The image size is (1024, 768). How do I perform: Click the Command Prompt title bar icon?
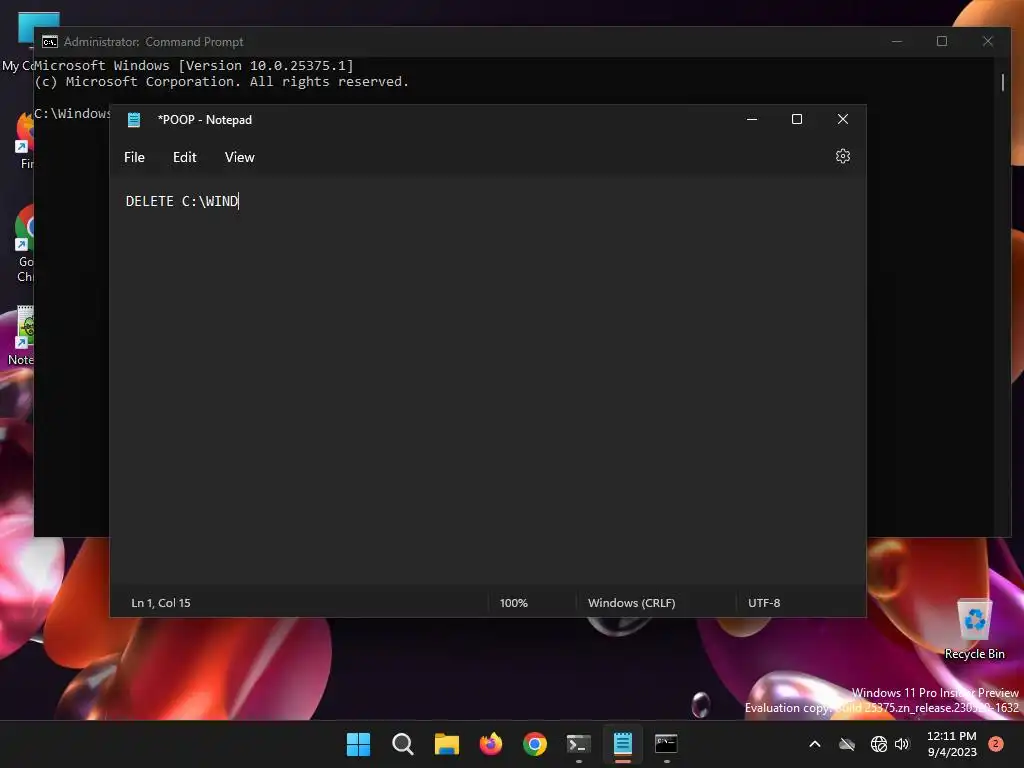tap(50, 42)
